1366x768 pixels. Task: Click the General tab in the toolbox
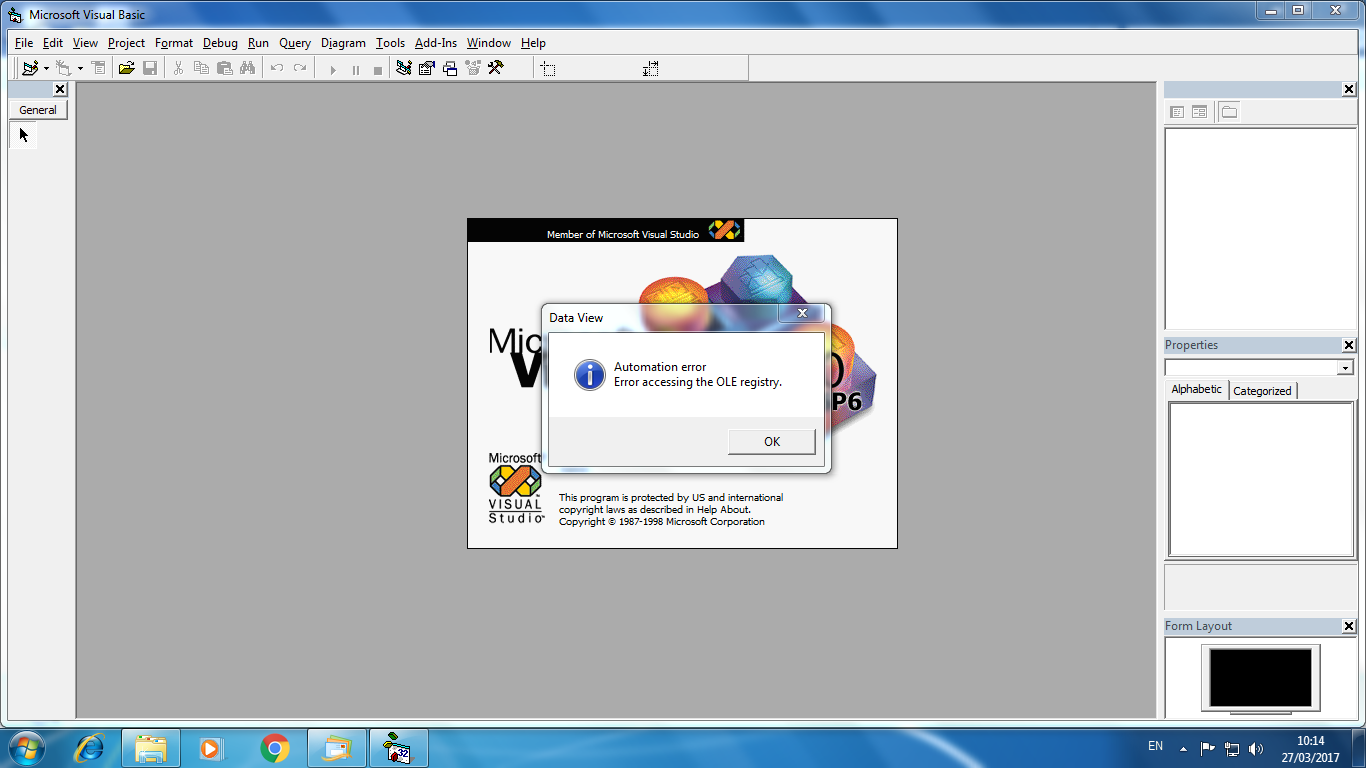[x=38, y=110]
